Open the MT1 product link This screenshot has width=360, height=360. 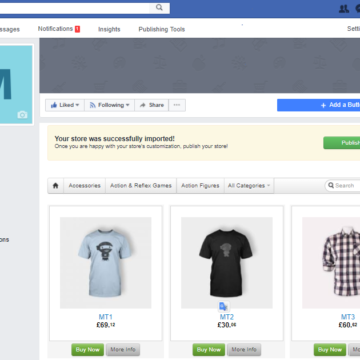(x=106, y=317)
